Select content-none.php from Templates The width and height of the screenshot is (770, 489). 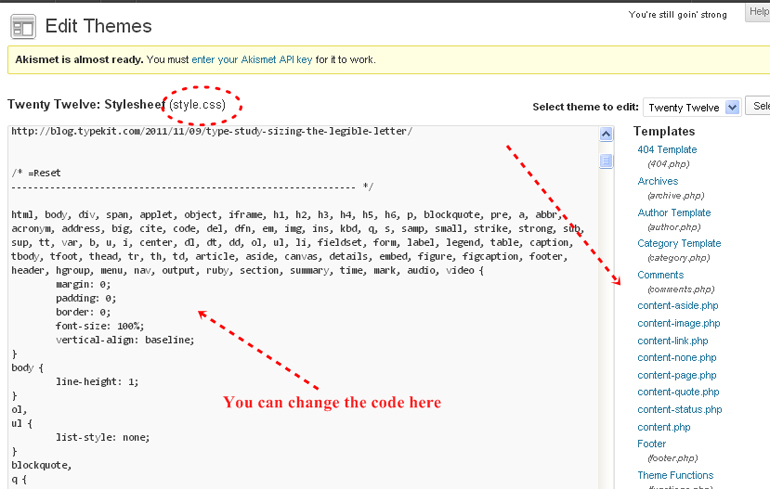[x=676, y=358]
